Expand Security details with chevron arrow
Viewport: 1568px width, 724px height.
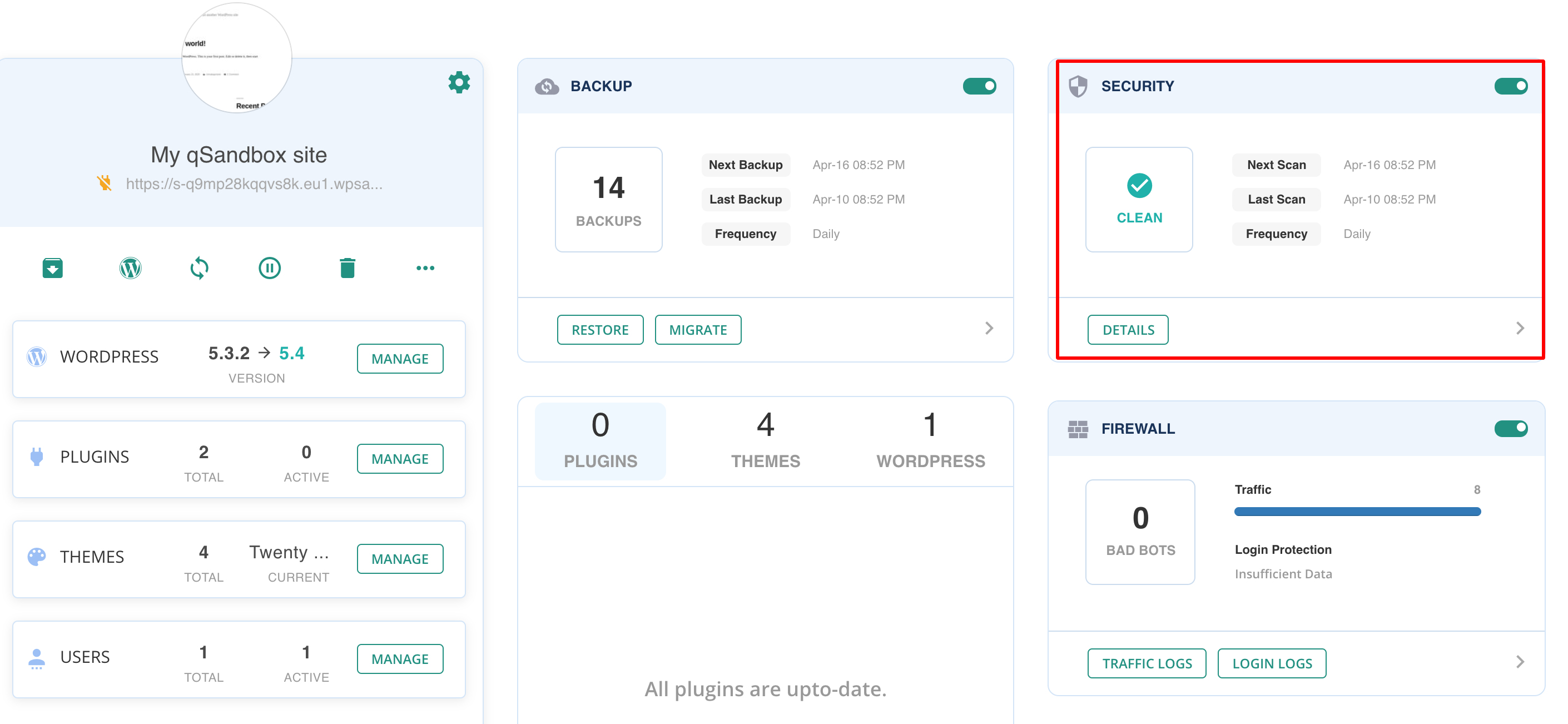point(1520,329)
